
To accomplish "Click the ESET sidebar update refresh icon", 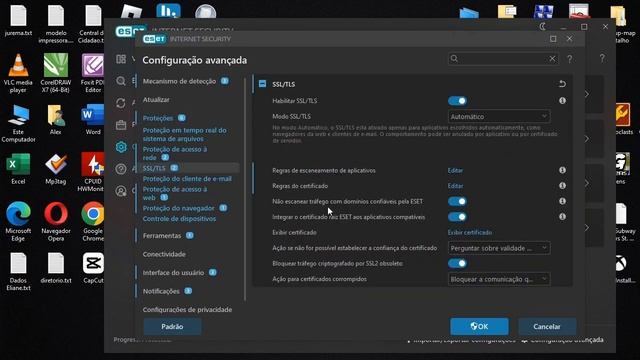I will point(121,103).
